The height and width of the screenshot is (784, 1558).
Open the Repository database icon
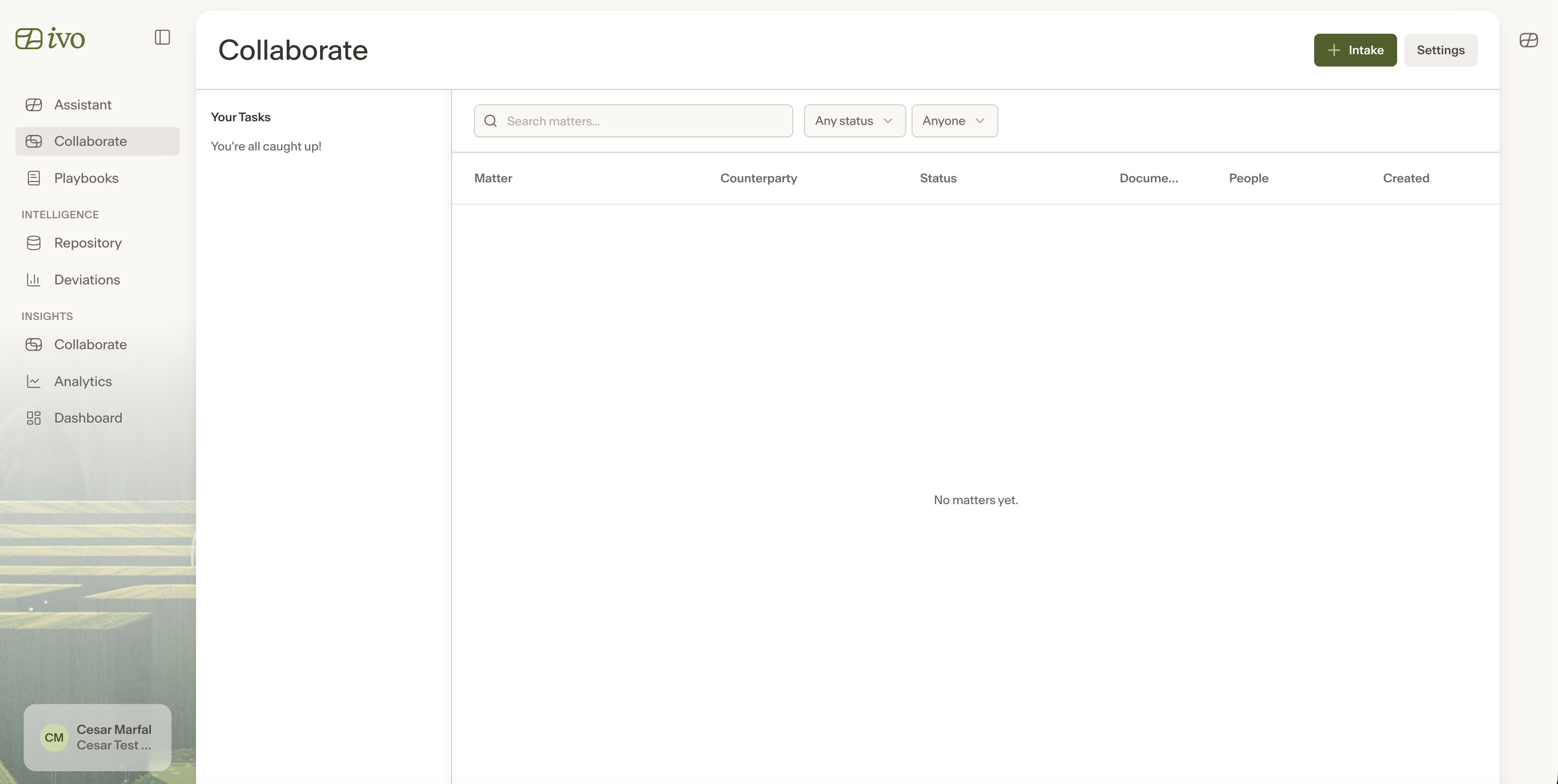point(34,242)
